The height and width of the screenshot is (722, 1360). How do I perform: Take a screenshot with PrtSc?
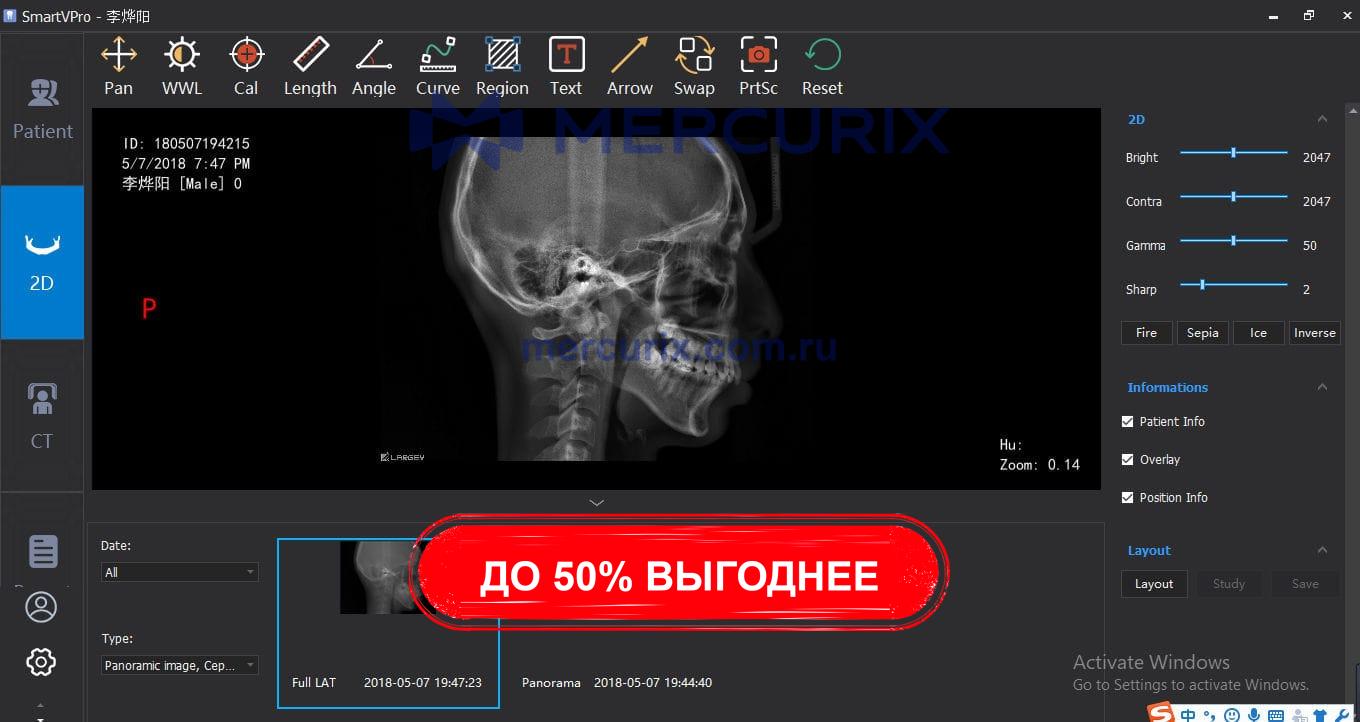click(x=758, y=67)
